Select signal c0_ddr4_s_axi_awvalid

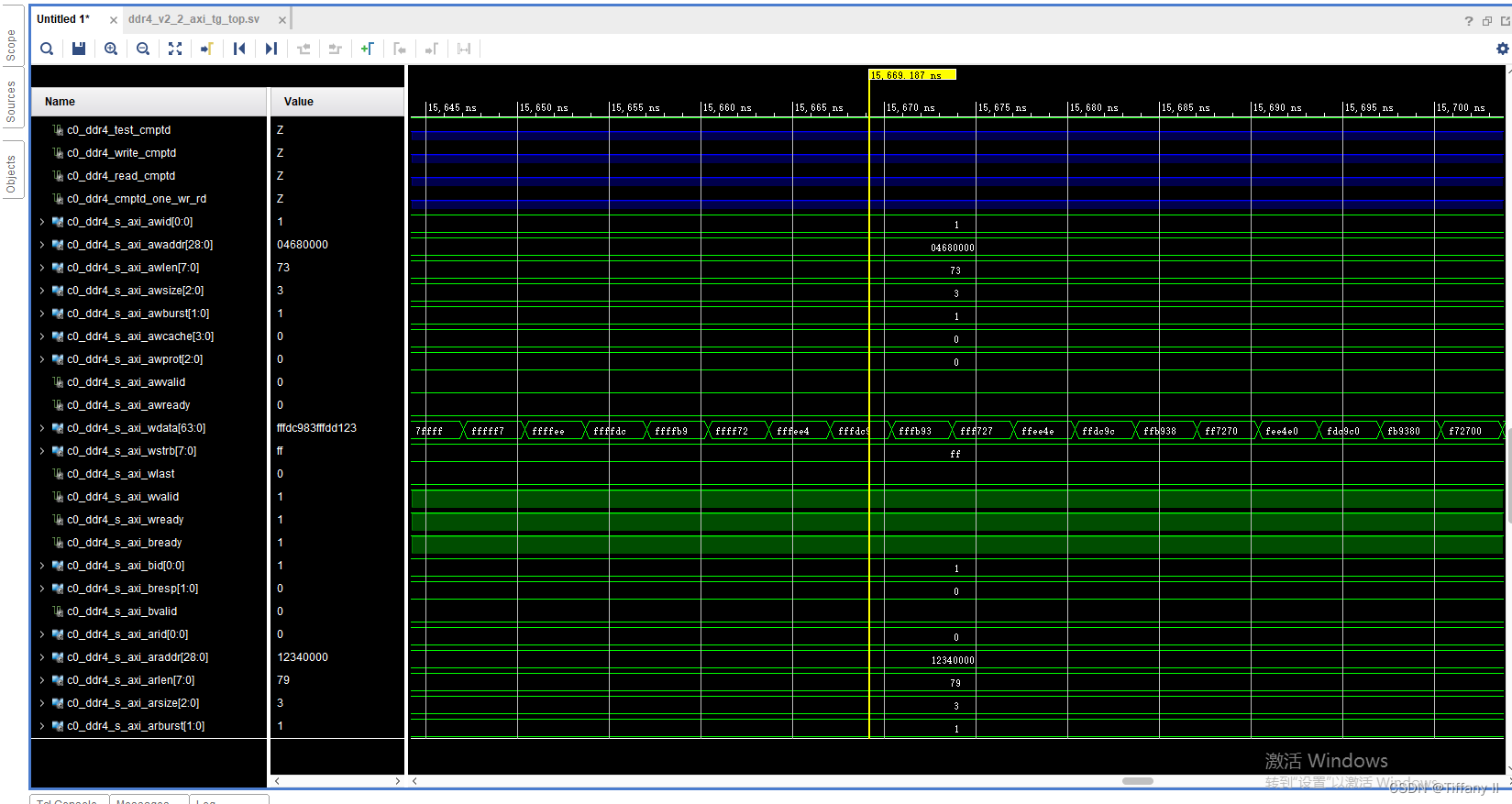(x=126, y=382)
